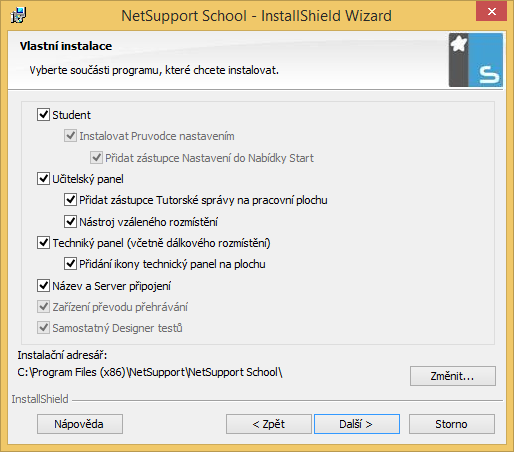This screenshot has height=452, width=514.
Task: Click the NetSupport School logo image
Action: tap(476, 60)
